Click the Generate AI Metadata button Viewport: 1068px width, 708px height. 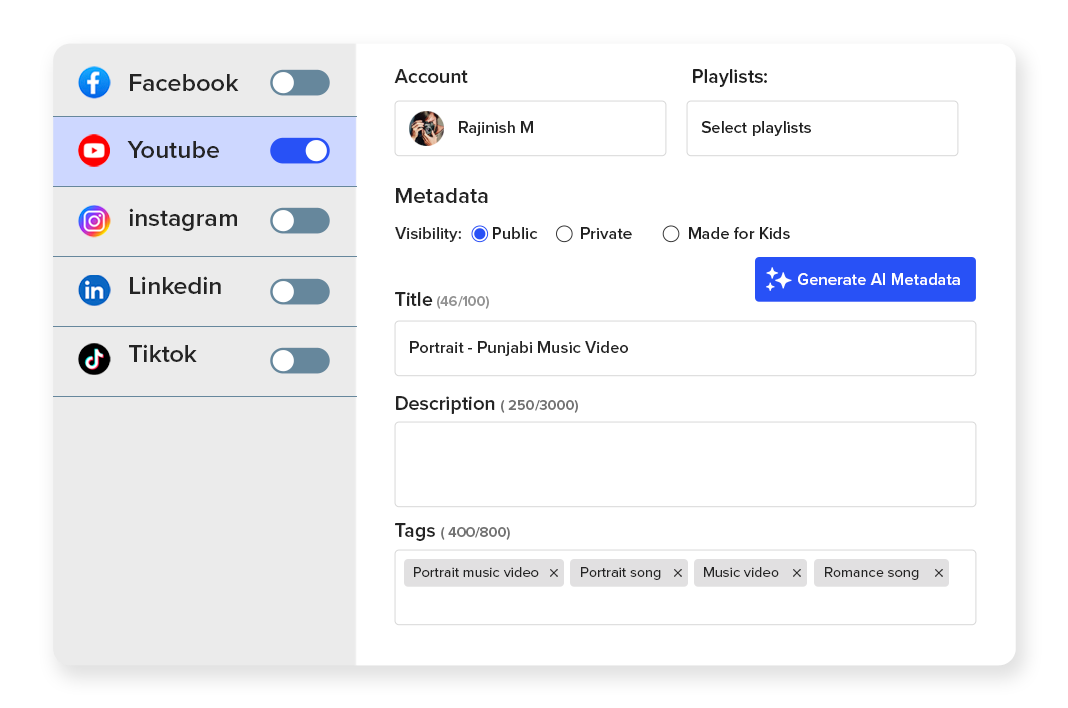coord(864,280)
